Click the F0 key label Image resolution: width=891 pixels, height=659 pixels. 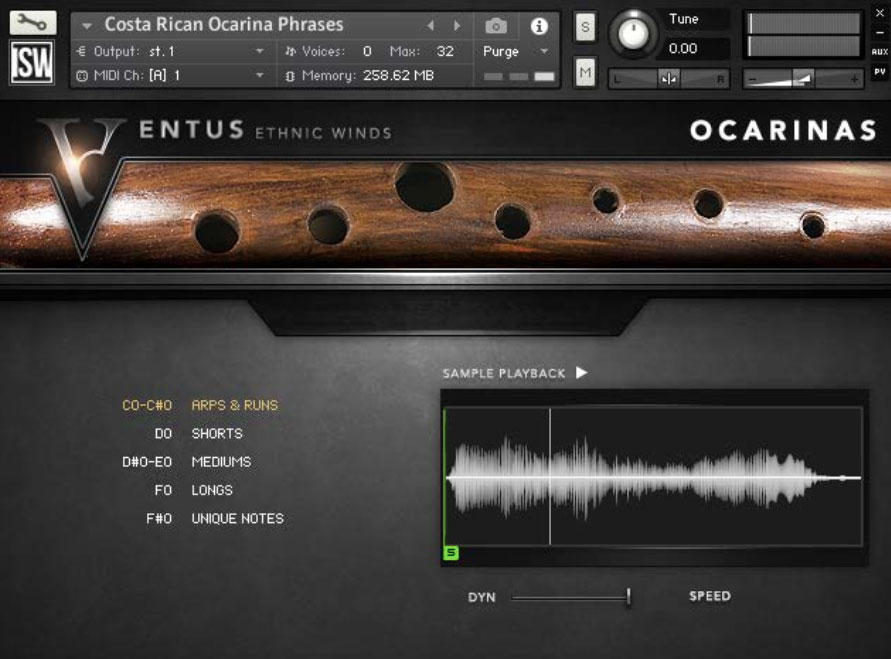[x=163, y=490]
